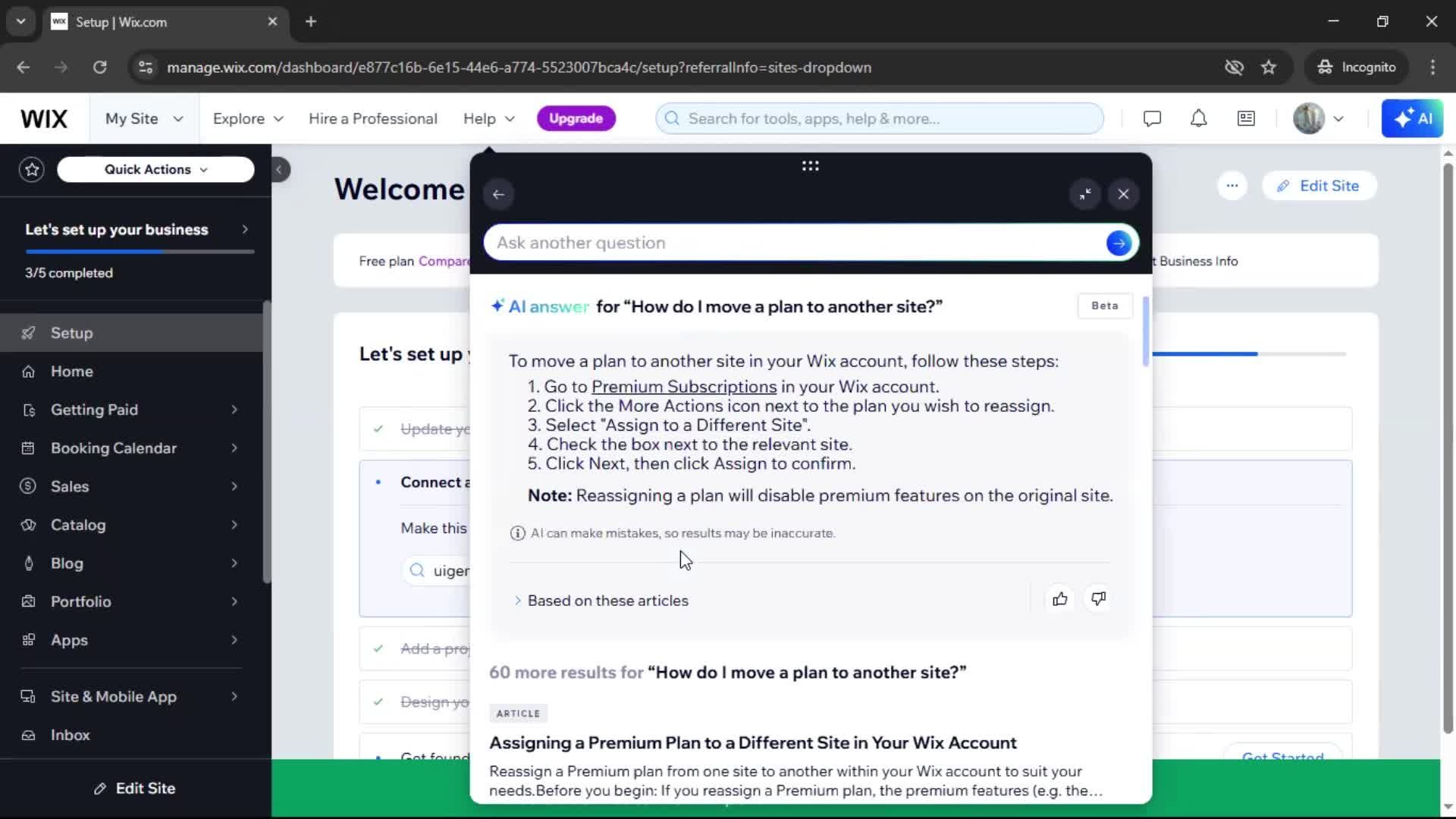Image resolution: width=1456 pixels, height=819 pixels.
Task: Open the account avatar dropdown
Action: (1319, 118)
